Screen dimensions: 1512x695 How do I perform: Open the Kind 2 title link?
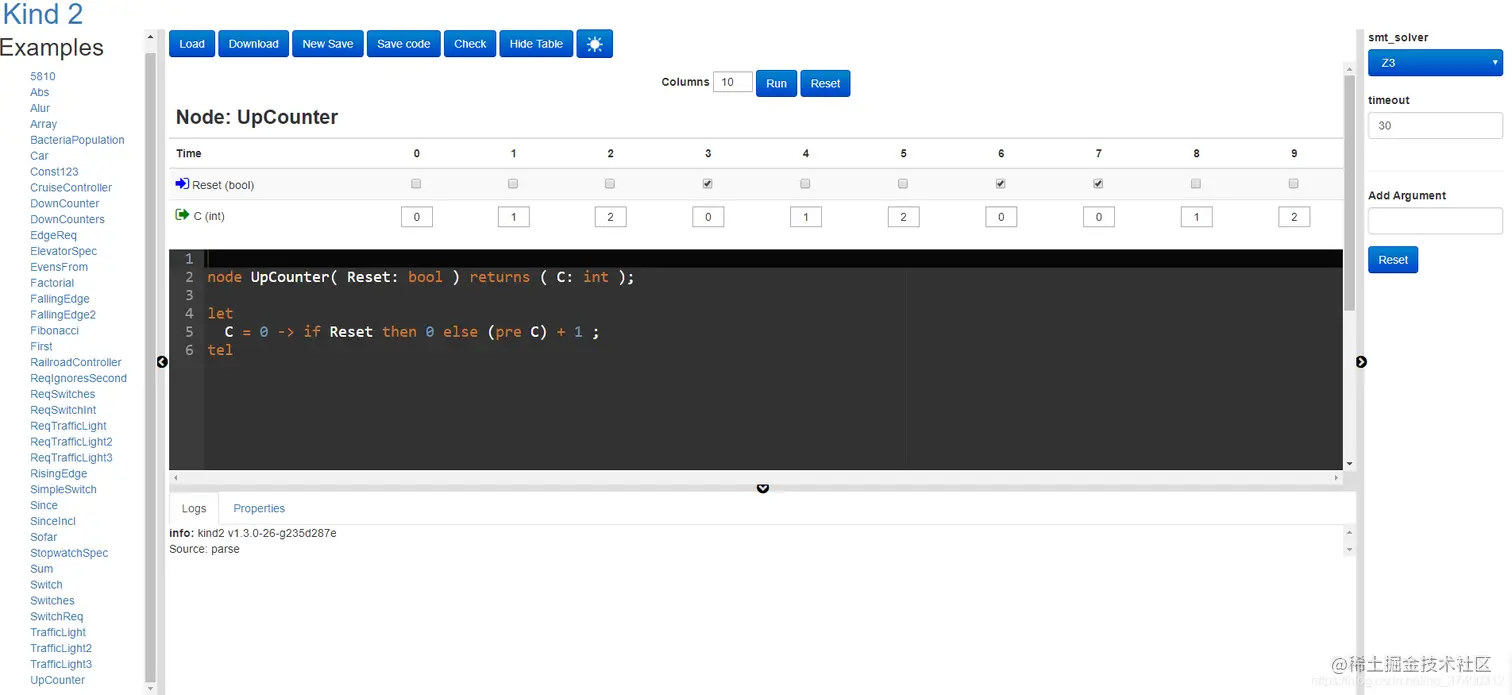[x=43, y=14]
